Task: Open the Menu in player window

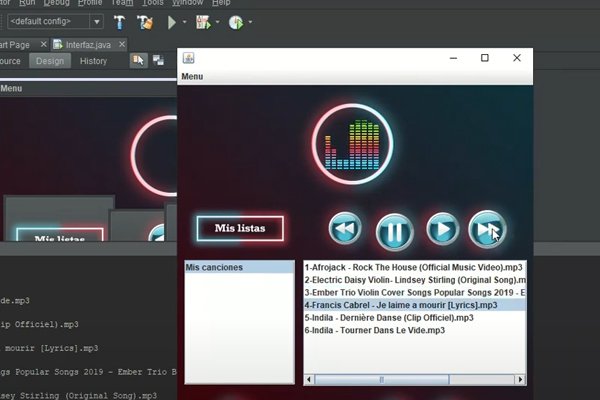Action: click(192, 76)
